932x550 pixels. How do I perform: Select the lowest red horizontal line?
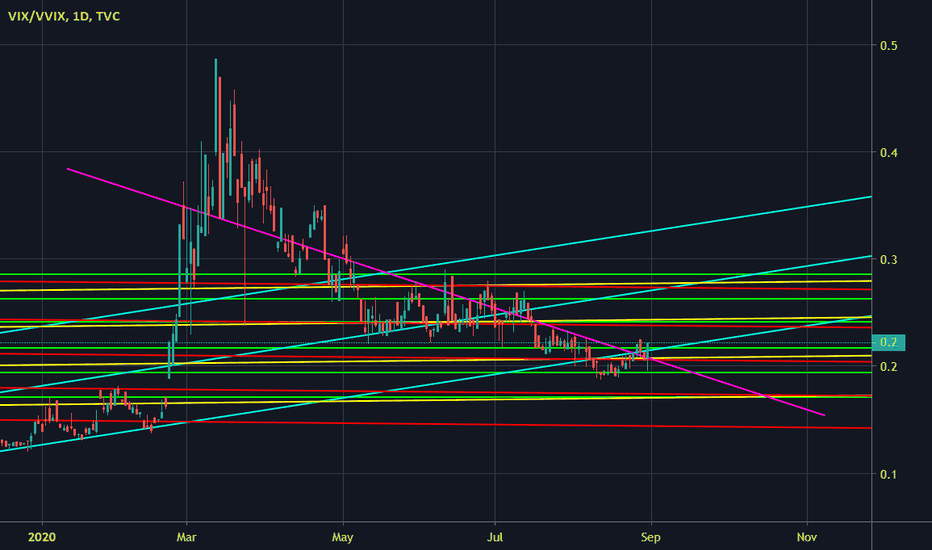[x=436, y=424]
